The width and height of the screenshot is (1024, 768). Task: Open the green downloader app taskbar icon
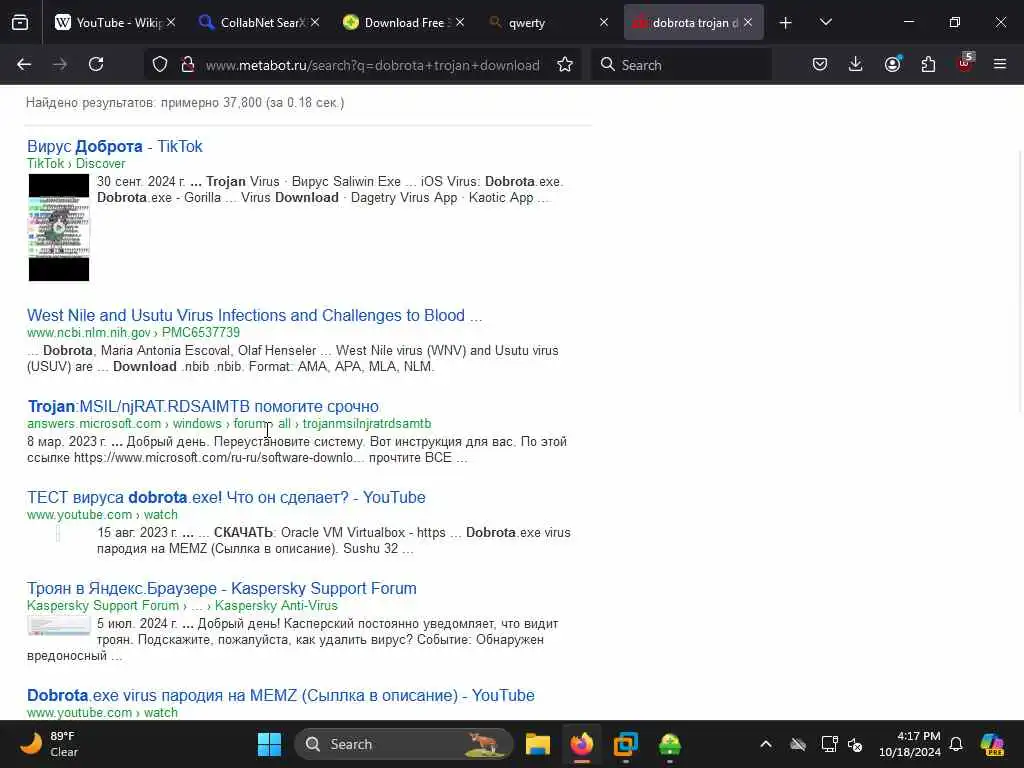pos(669,744)
